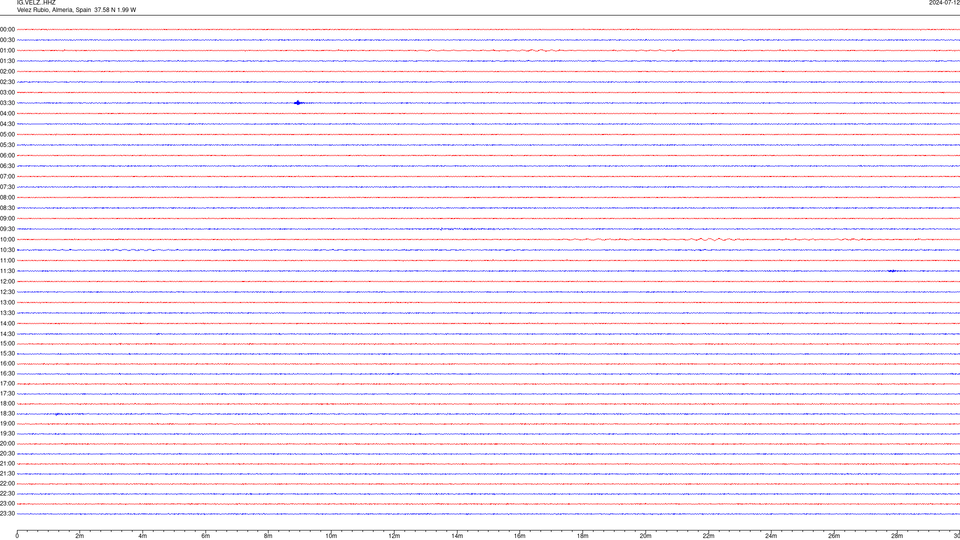Click the 03:30 row label
This screenshot has width=960, height=540.
click(7, 103)
